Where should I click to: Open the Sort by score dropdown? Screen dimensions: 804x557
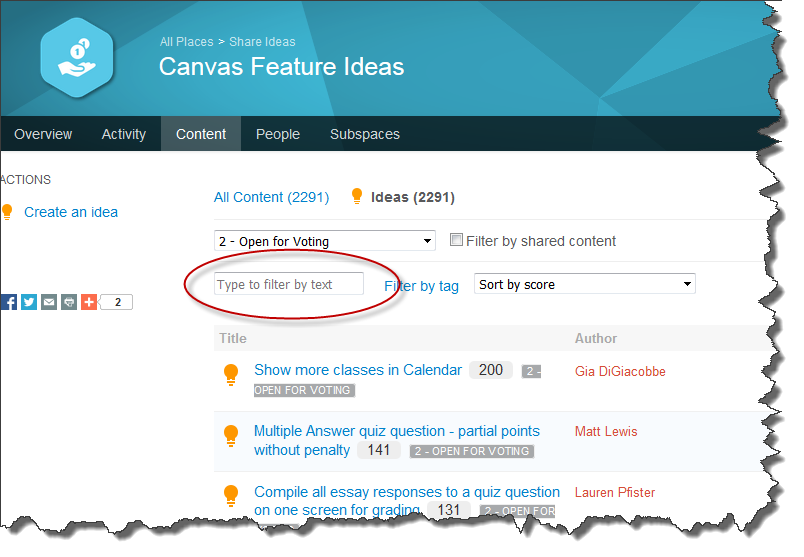[585, 284]
